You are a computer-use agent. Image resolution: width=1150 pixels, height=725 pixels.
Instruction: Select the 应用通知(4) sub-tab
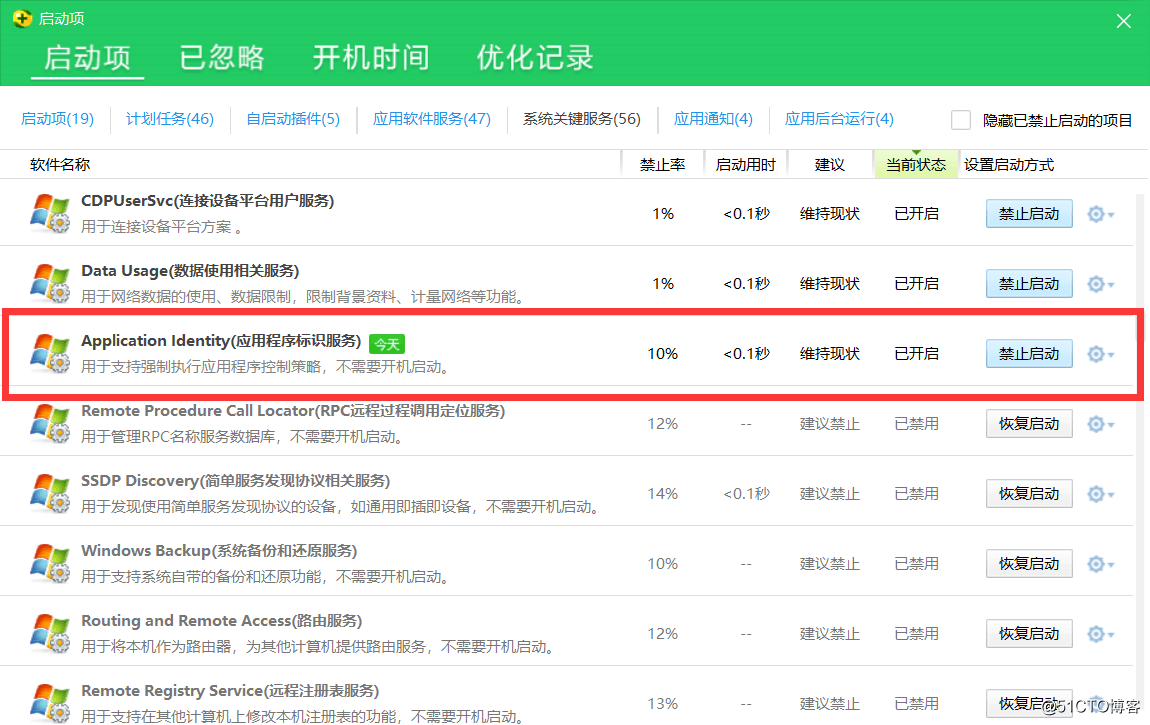click(x=713, y=119)
